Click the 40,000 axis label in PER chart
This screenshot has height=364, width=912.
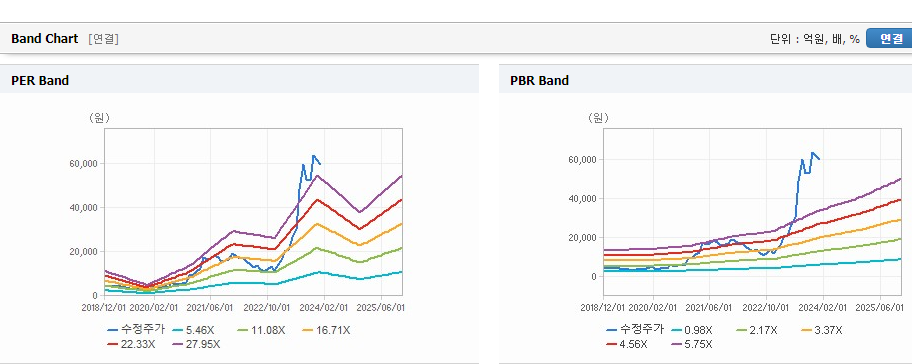click(83, 208)
